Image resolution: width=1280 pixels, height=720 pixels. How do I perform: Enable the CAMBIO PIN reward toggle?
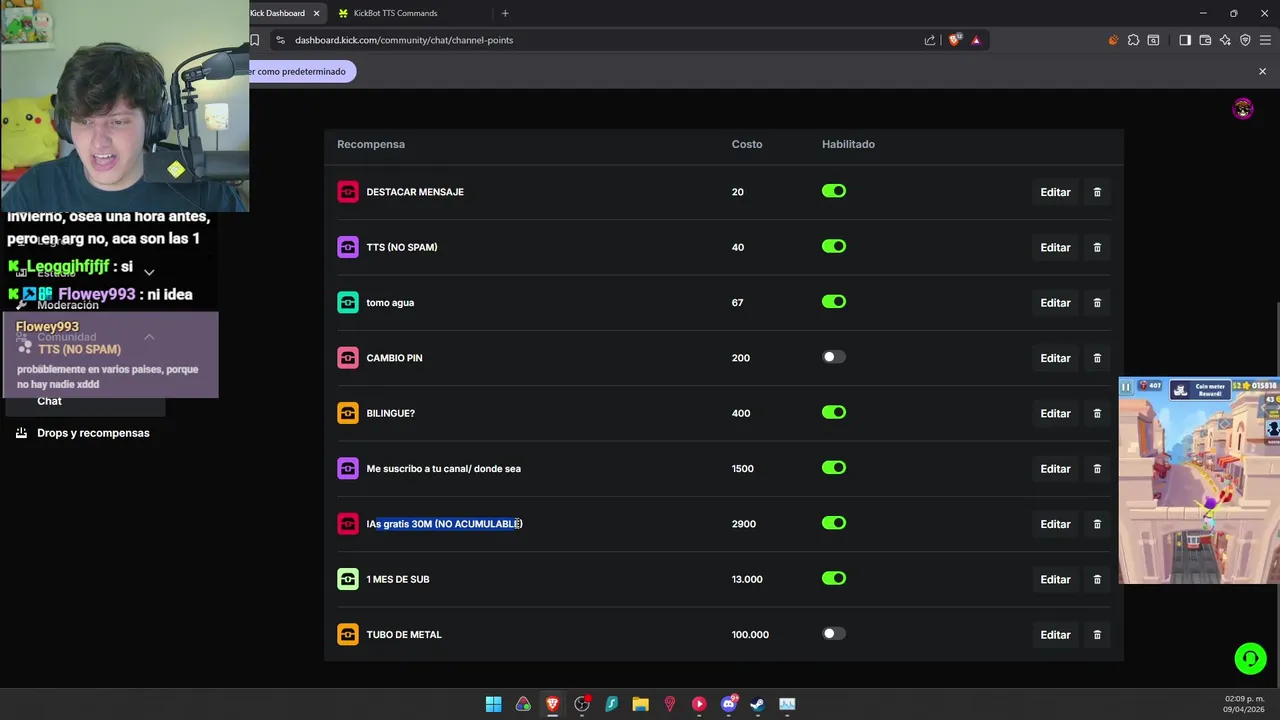point(834,357)
